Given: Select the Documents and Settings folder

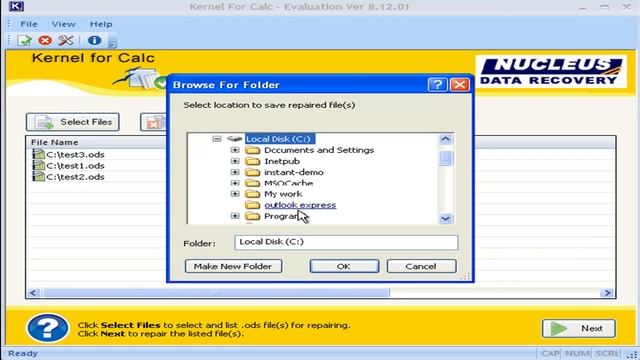Looking at the screenshot, I should coord(319,150).
